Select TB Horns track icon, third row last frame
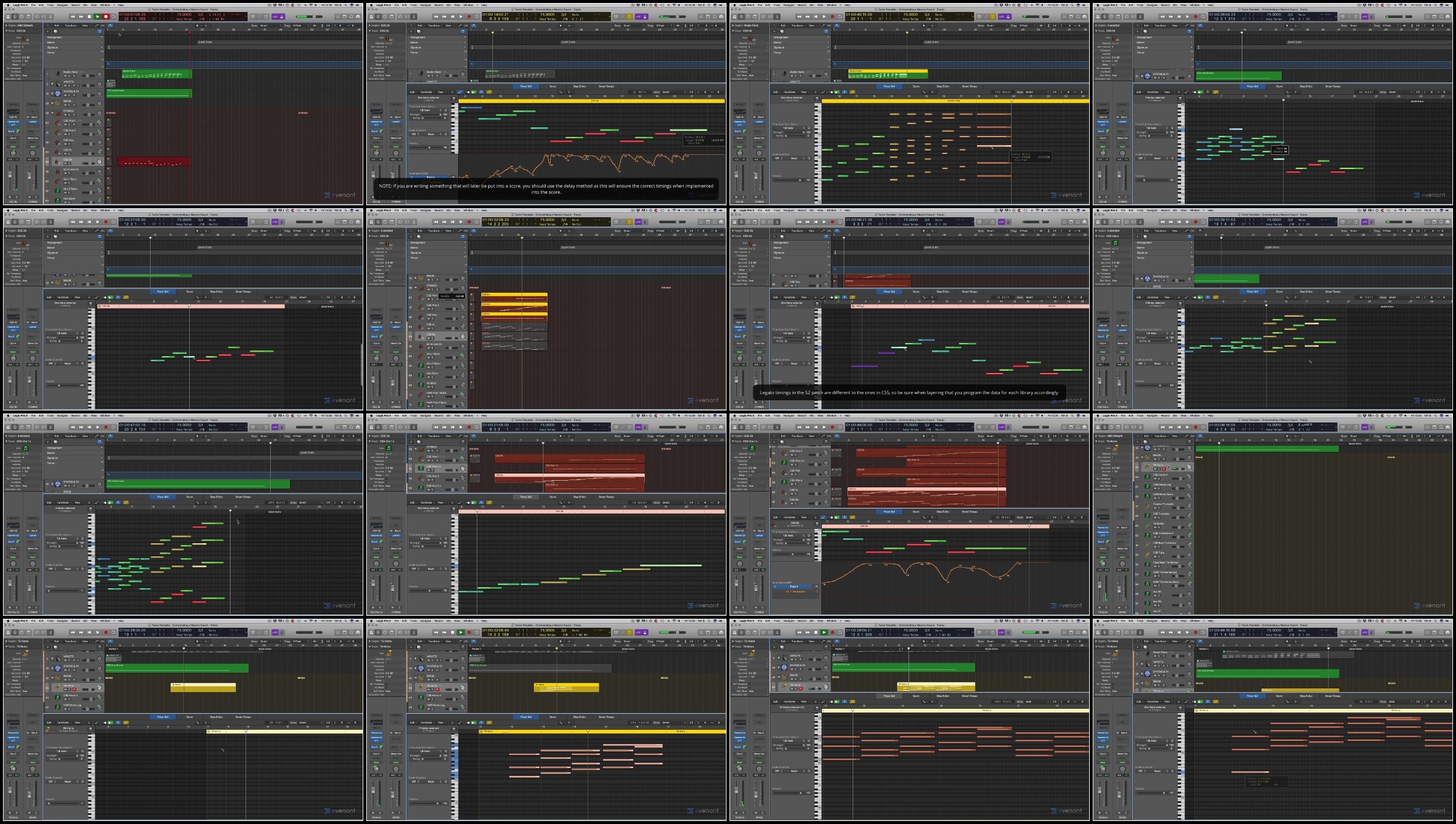The height and width of the screenshot is (824, 1456). [1147, 466]
